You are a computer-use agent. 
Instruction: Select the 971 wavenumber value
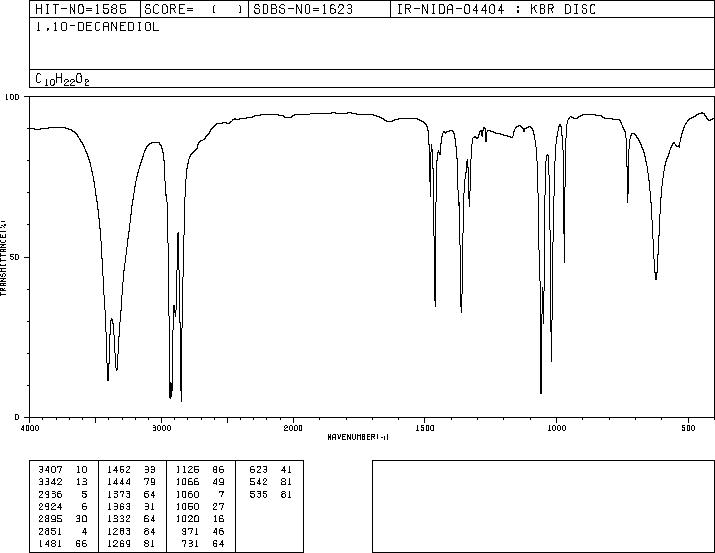coord(191,531)
